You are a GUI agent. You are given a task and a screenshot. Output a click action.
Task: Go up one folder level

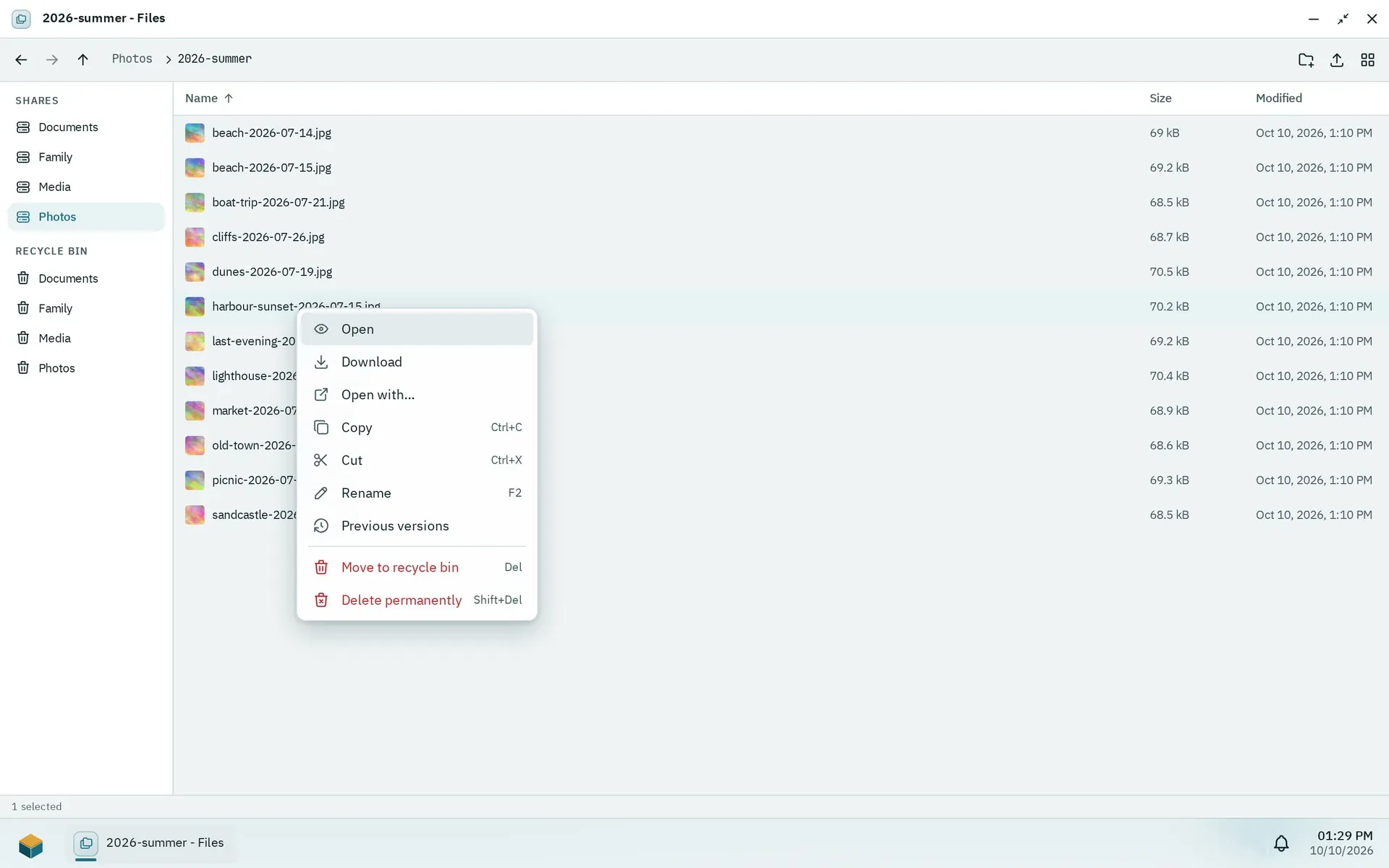point(82,59)
